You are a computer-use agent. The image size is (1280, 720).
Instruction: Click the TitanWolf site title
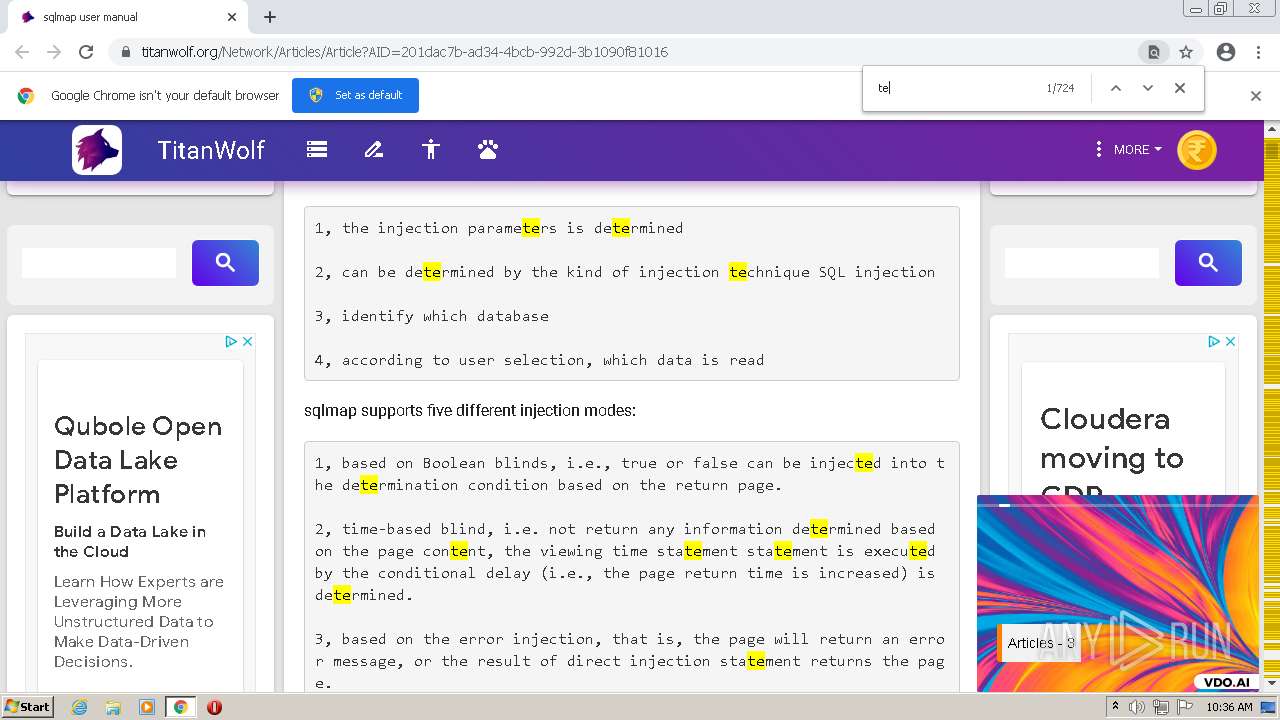[211, 150]
